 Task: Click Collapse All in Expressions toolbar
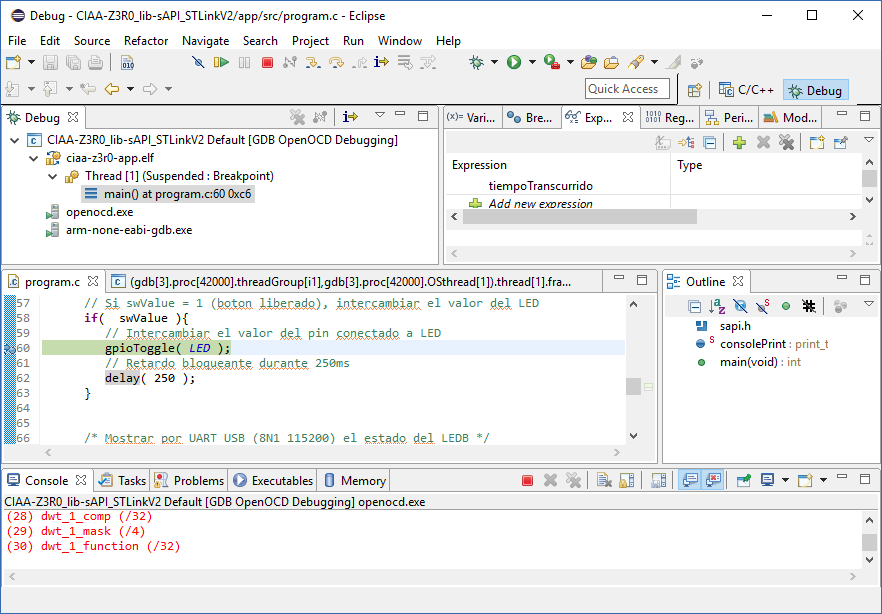[710, 143]
